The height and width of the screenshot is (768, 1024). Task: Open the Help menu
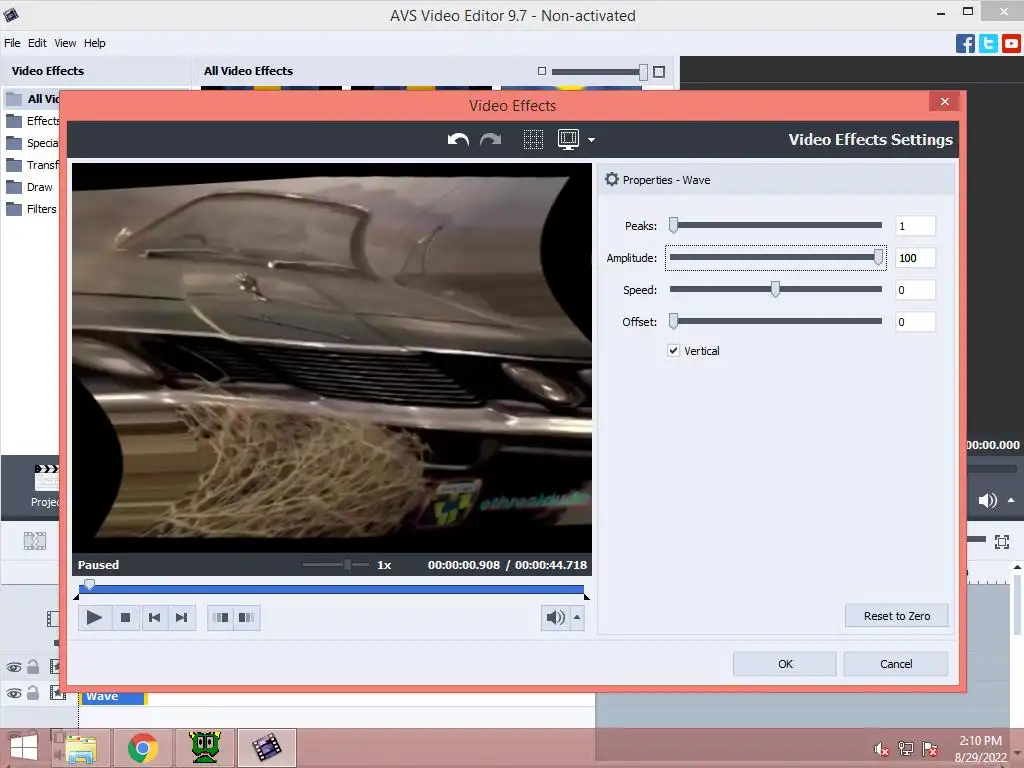pos(95,43)
